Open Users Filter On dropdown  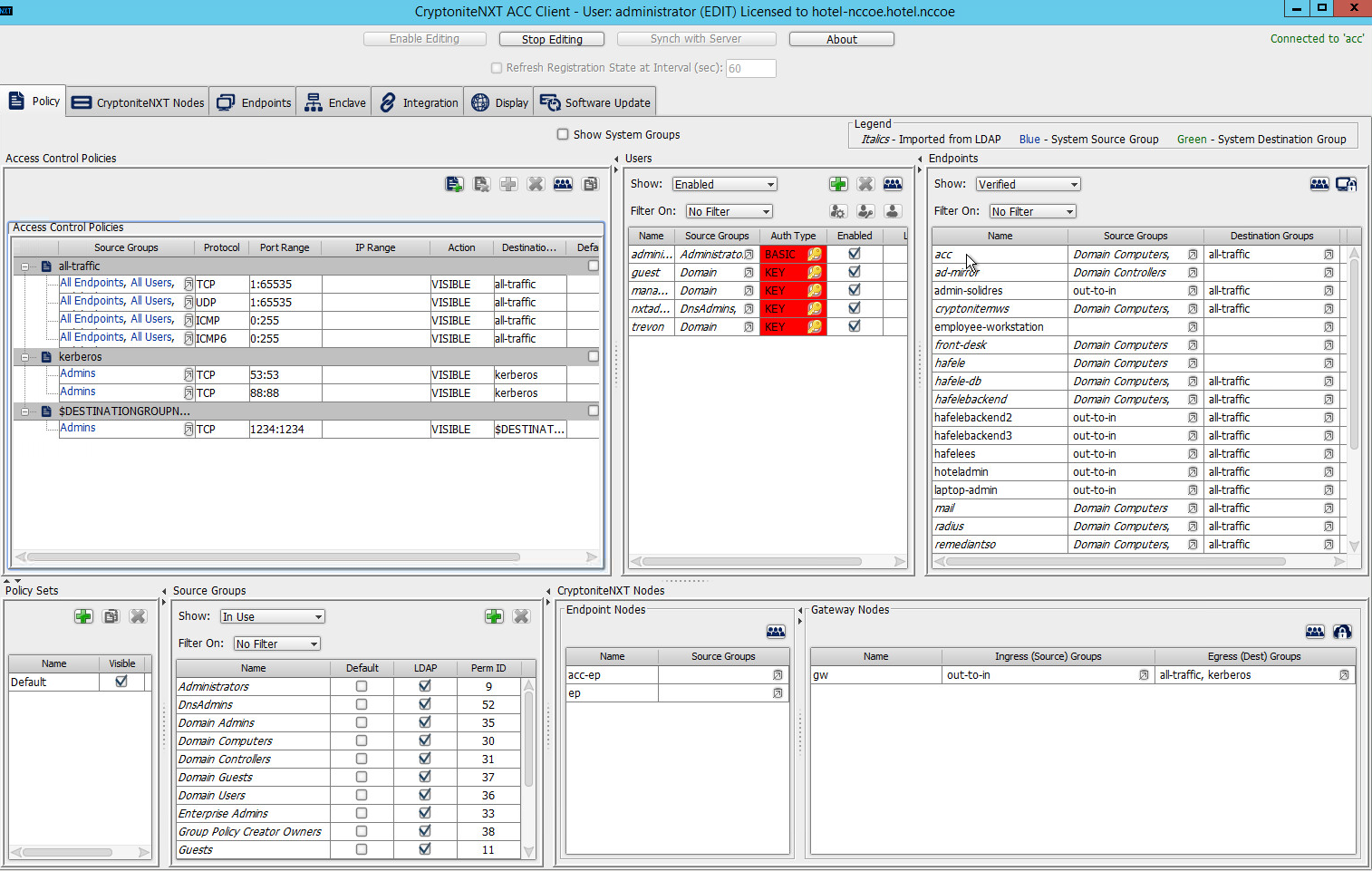(x=729, y=211)
